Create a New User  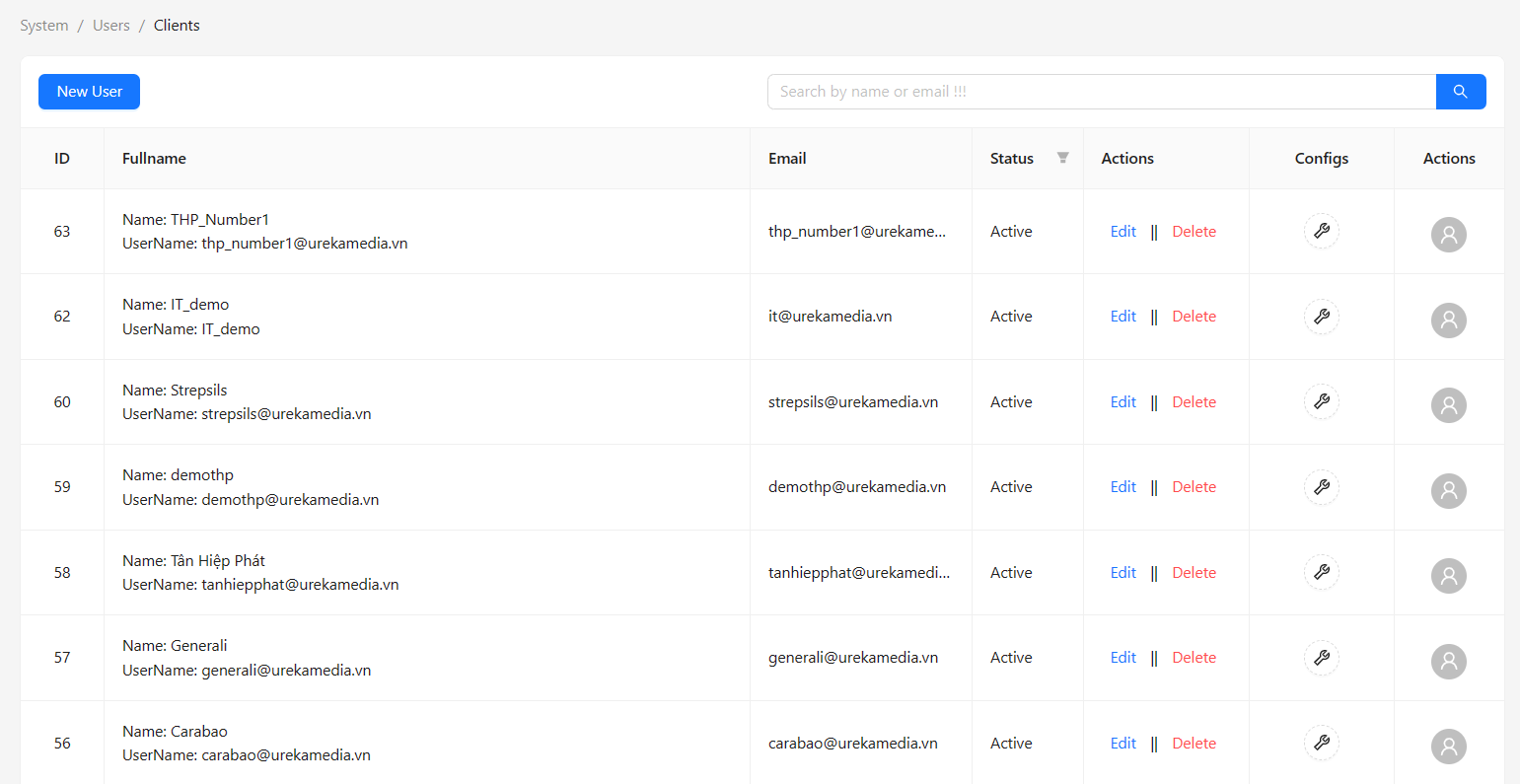coord(89,92)
